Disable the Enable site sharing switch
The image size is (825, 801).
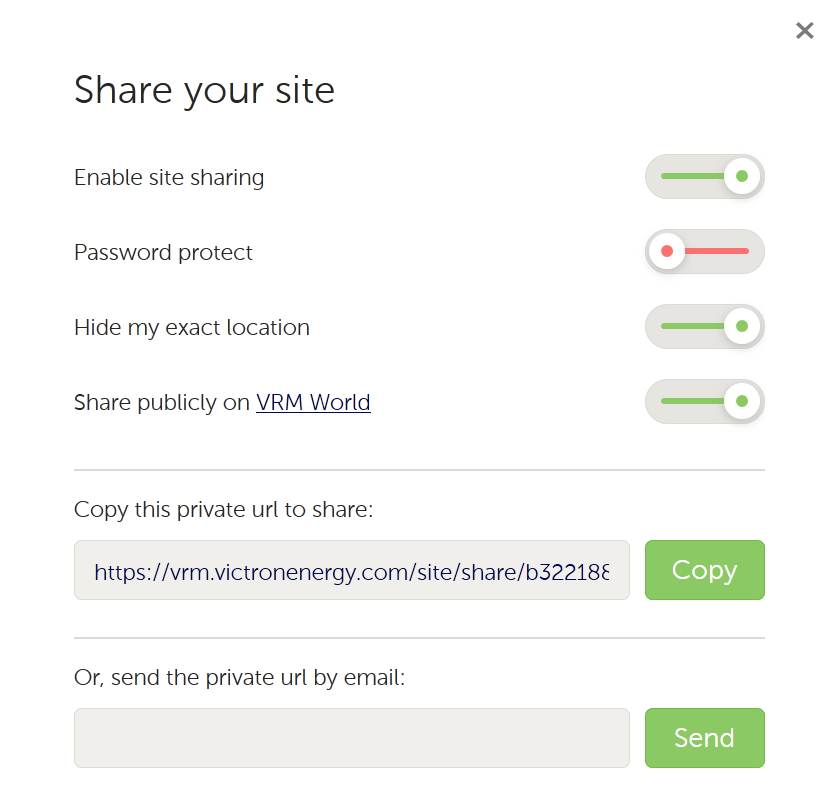click(x=705, y=177)
